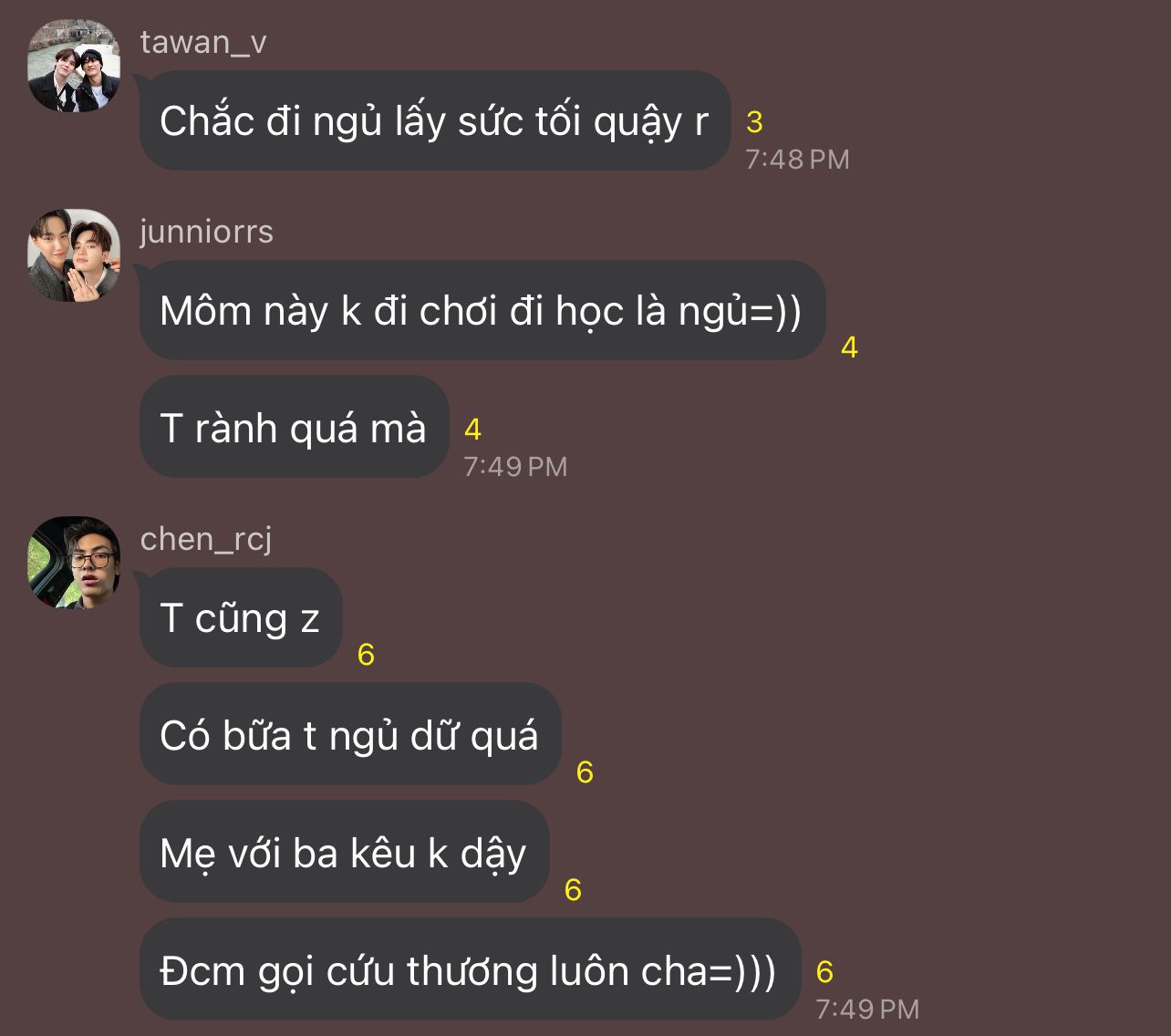Select message "Môm này k đi chơi đi học là ngủ=))"
Screen dimensions: 1171x1036
(481, 311)
